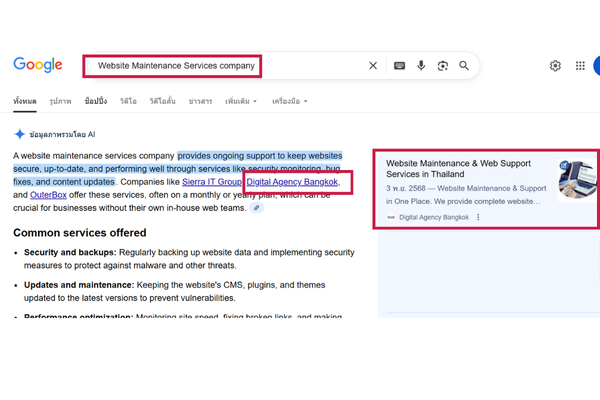
Task: Start voice search with the microphone icon
Action: tap(421, 66)
